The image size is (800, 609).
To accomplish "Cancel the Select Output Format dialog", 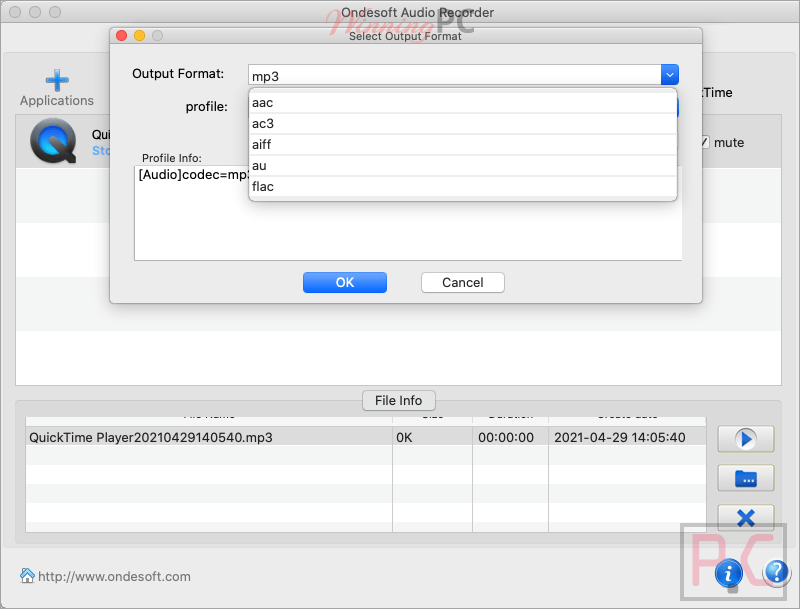I will tap(462, 282).
